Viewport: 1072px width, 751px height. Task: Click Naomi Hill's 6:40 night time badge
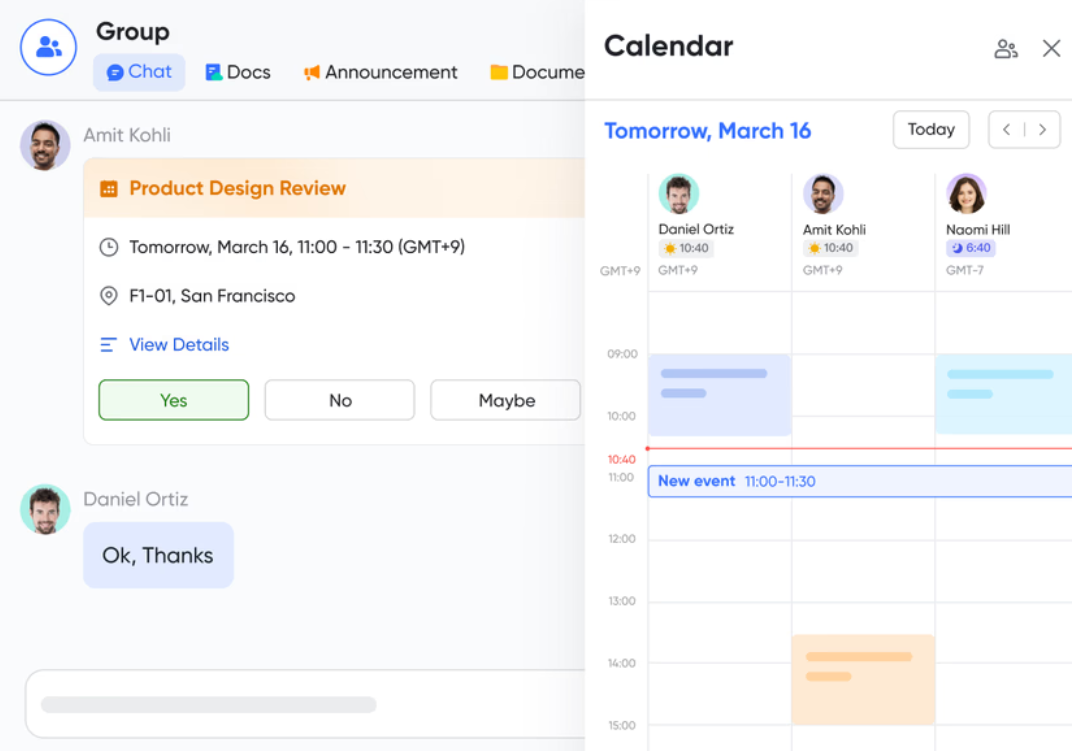click(971, 248)
